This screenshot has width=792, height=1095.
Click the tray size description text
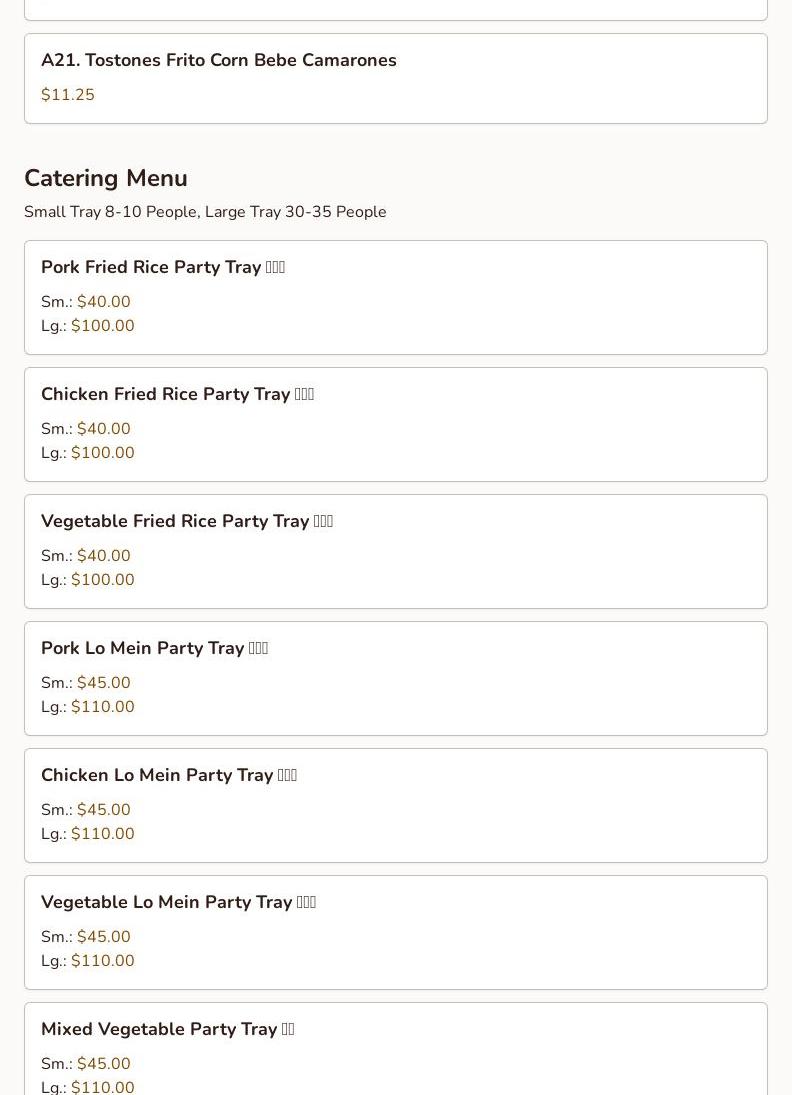pos(205,212)
